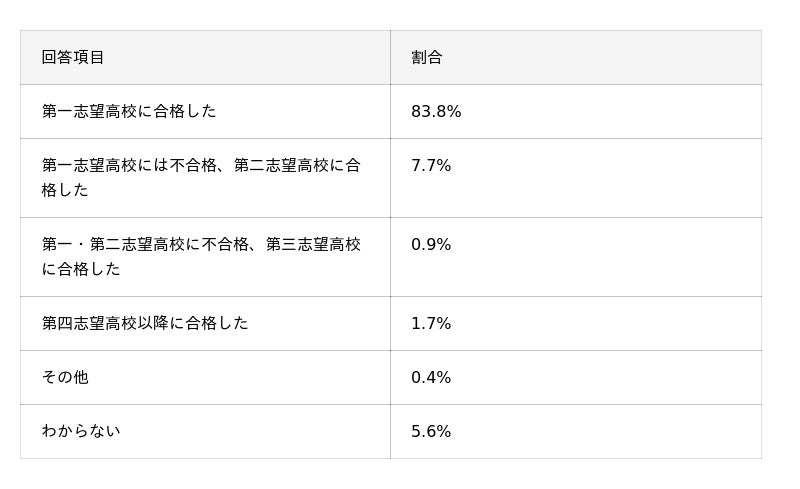Click the words 第三志望高校 in 0.9% row
Screen dimensions: 800x489
point(313,244)
